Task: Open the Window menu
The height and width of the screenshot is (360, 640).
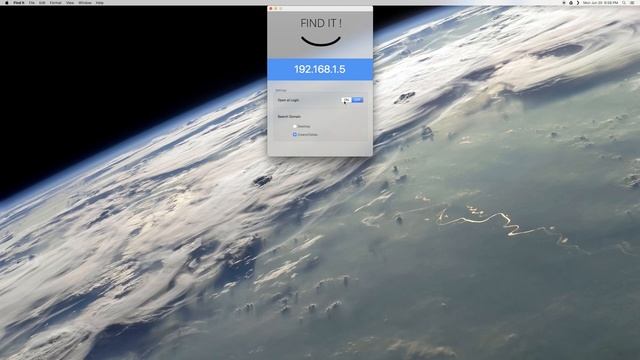Action: click(85, 2)
